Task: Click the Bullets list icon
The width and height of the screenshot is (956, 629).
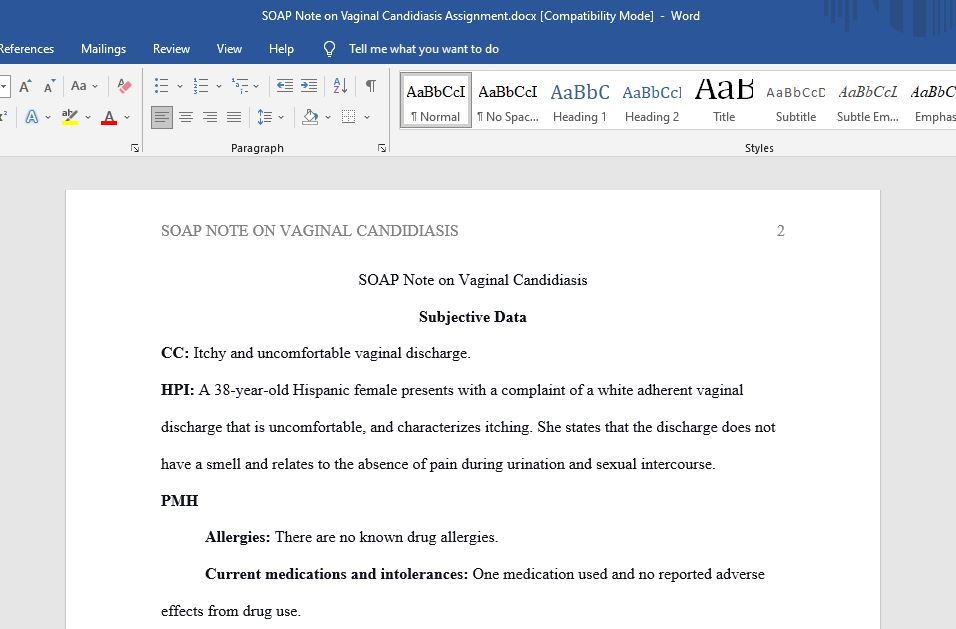Action: pyautogui.click(x=162, y=86)
